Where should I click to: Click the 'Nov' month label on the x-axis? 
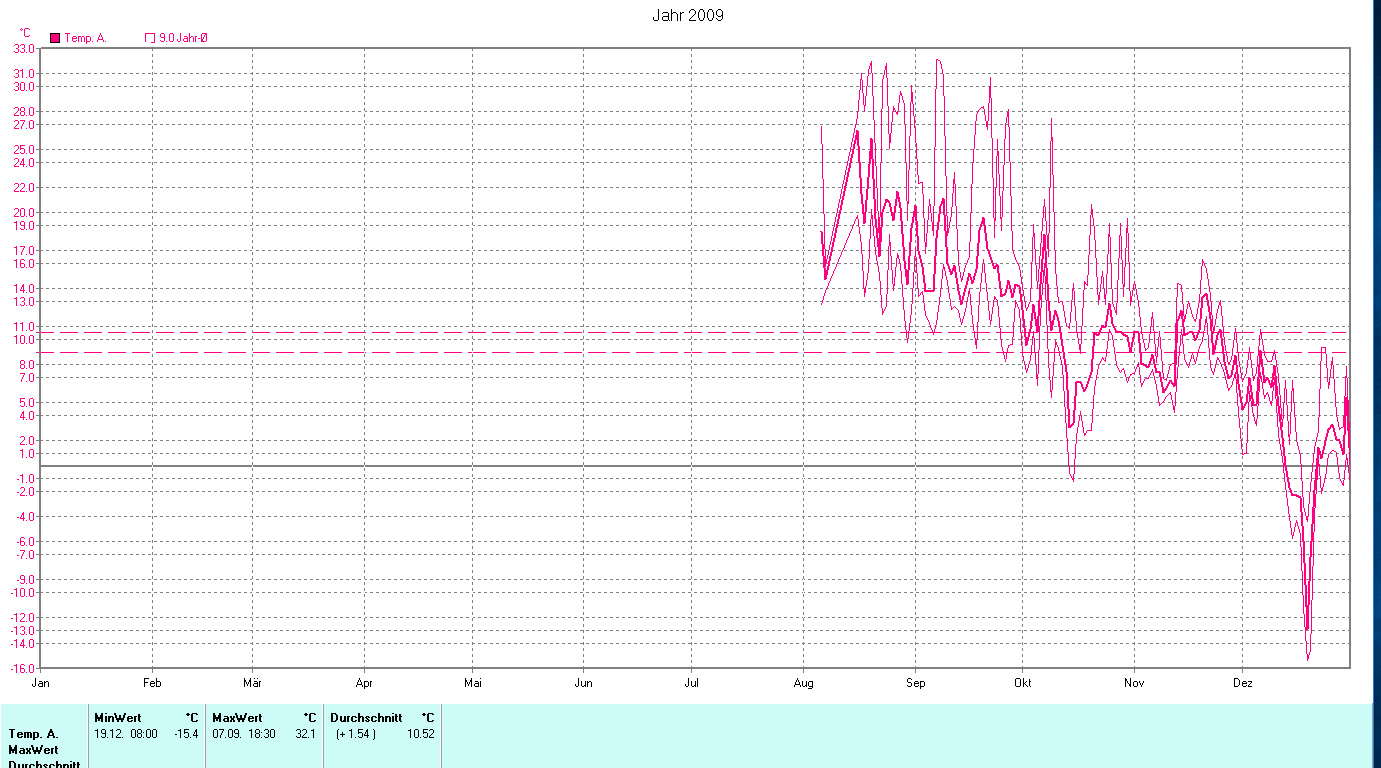click(x=1134, y=683)
